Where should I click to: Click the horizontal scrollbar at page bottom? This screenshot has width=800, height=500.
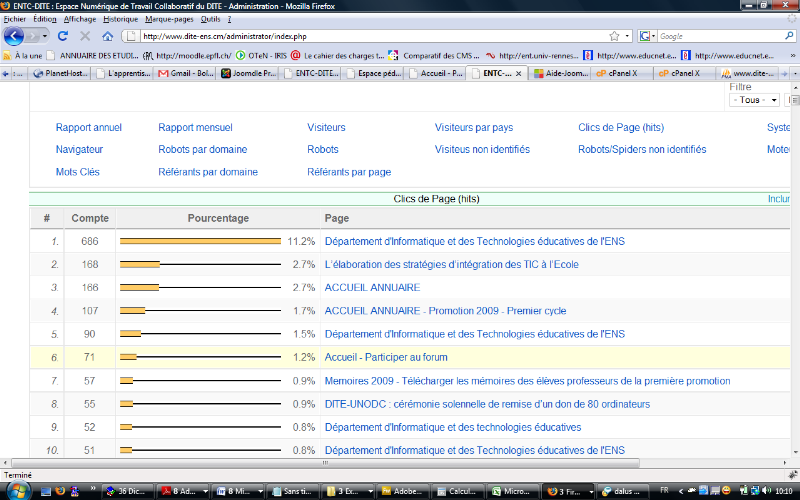pyautogui.click(x=400, y=464)
